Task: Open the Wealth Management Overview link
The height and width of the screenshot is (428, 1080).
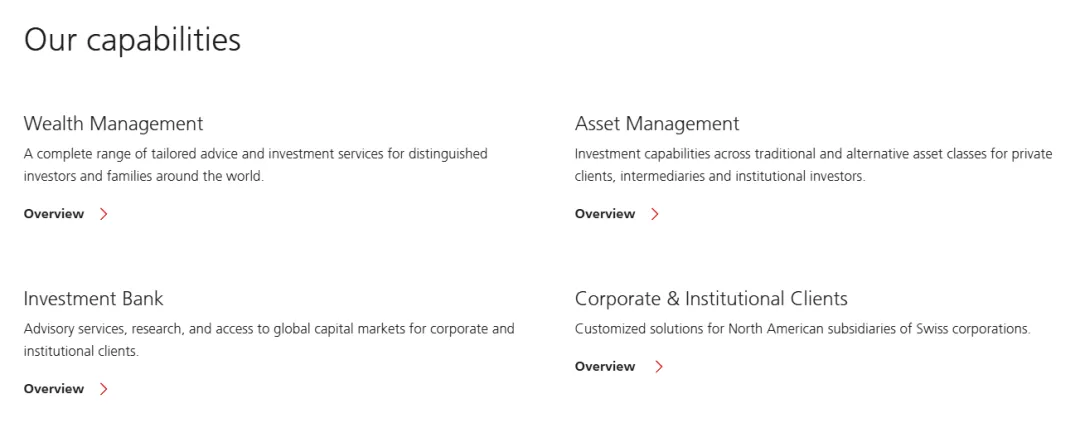Action: 54,214
